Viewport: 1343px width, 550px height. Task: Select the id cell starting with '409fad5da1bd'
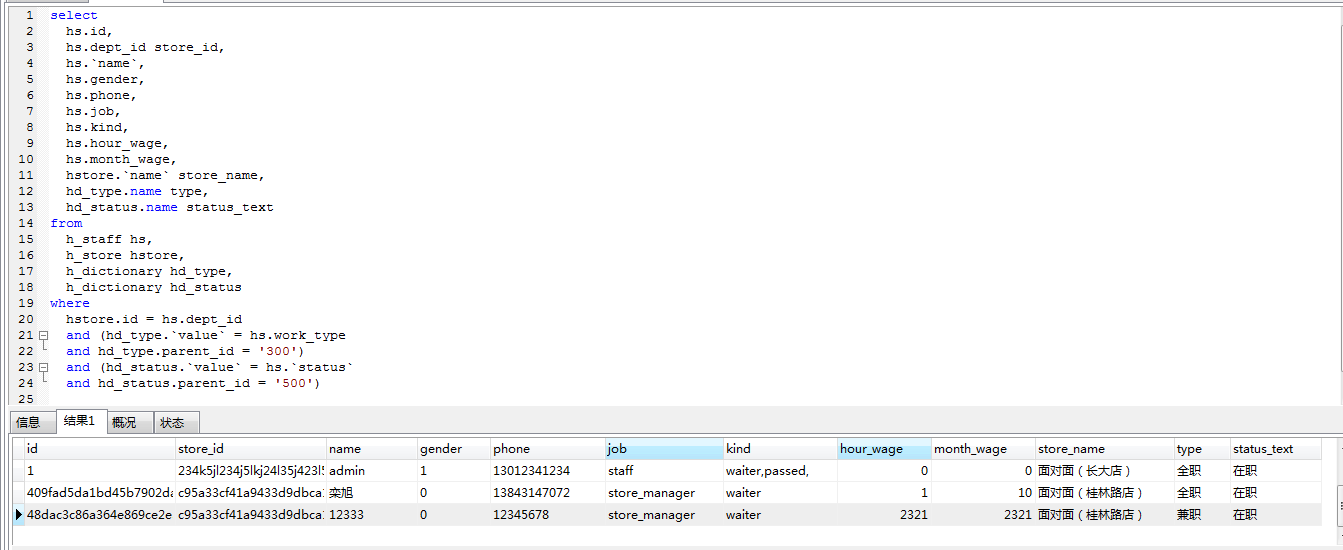(x=100, y=493)
